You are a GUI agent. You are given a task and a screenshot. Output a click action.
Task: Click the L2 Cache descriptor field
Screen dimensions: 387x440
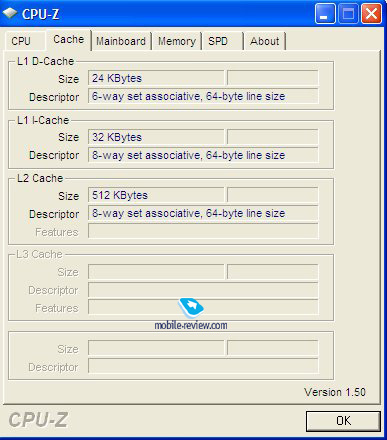click(203, 213)
